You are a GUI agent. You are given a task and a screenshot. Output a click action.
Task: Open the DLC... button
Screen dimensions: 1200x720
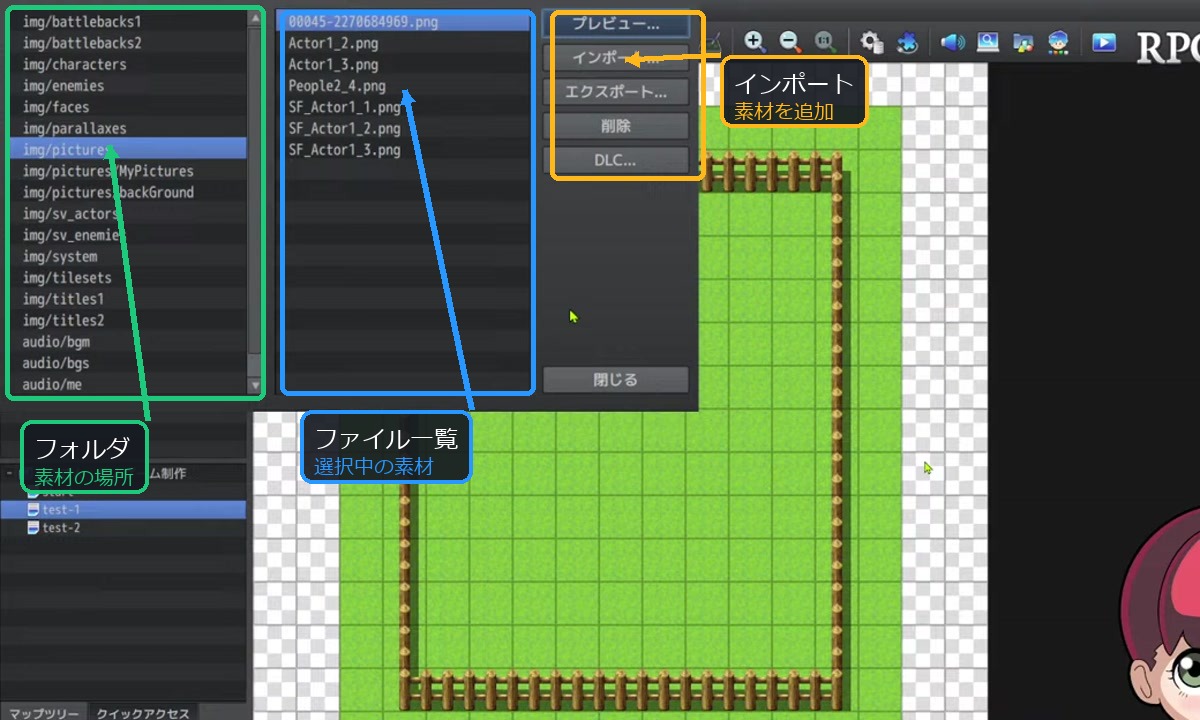click(616, 160)
